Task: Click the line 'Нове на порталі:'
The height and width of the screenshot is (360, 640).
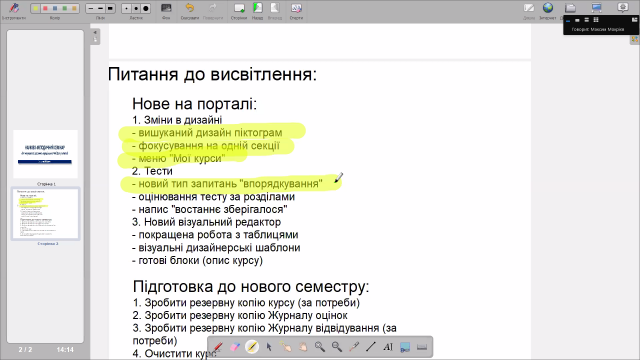Action: tap(195, 104)
